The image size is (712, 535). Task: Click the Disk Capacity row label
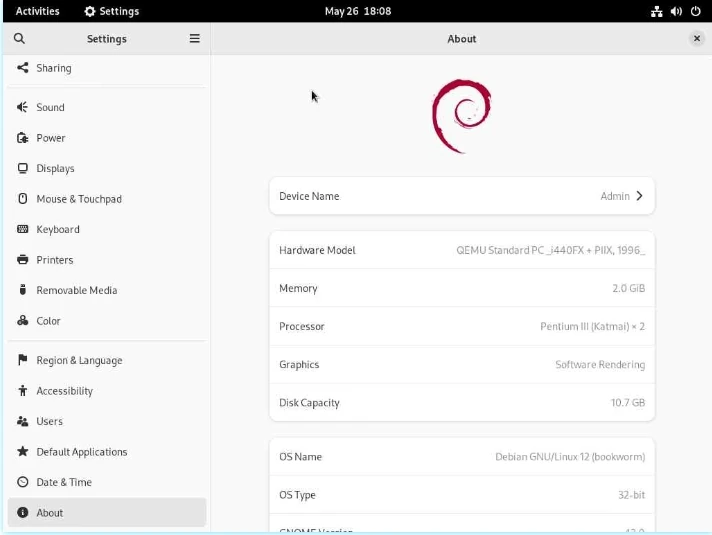pyautogui.click(x=309, y=403)
